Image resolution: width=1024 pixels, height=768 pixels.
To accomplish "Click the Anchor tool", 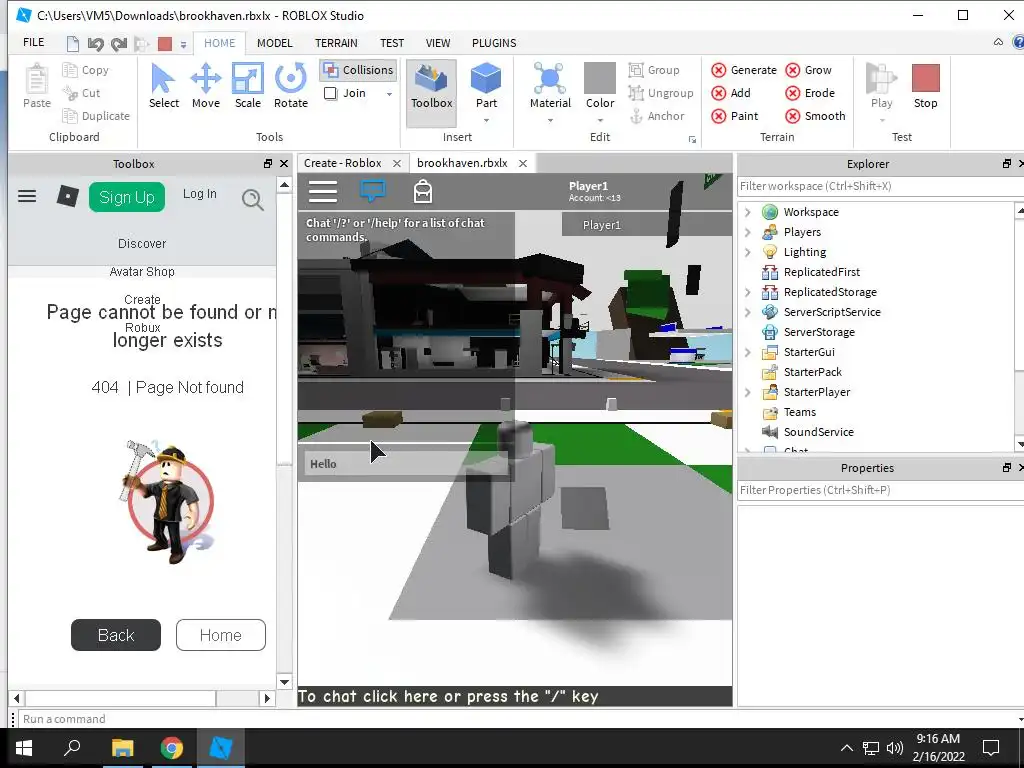I will click(x=656, y=116).
